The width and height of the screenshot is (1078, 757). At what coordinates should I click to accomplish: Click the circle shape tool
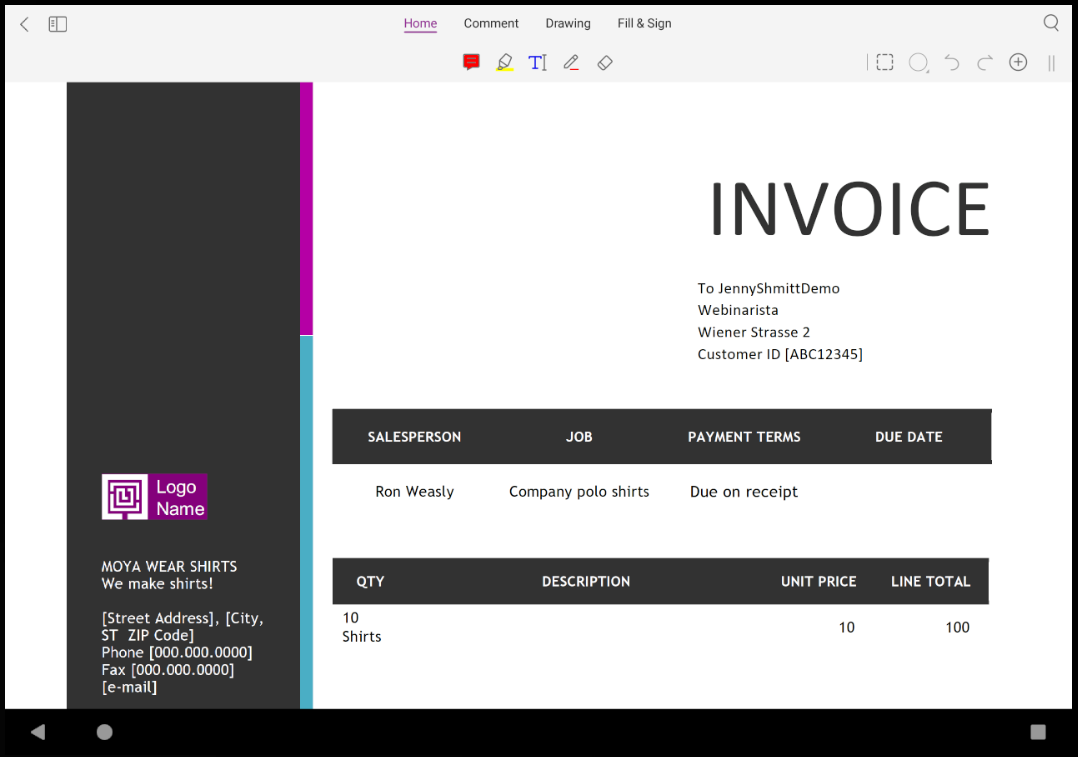click(x=918, y=63)
